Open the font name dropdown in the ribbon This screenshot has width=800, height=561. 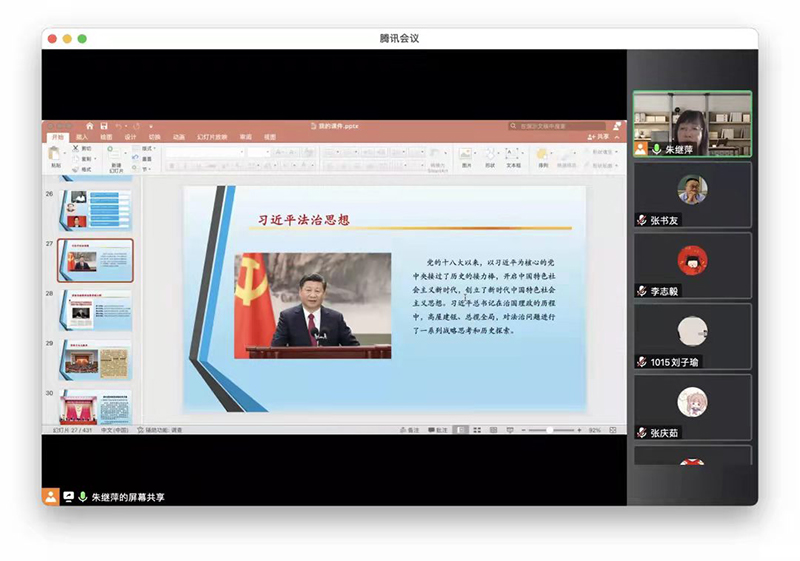point(205,152)
